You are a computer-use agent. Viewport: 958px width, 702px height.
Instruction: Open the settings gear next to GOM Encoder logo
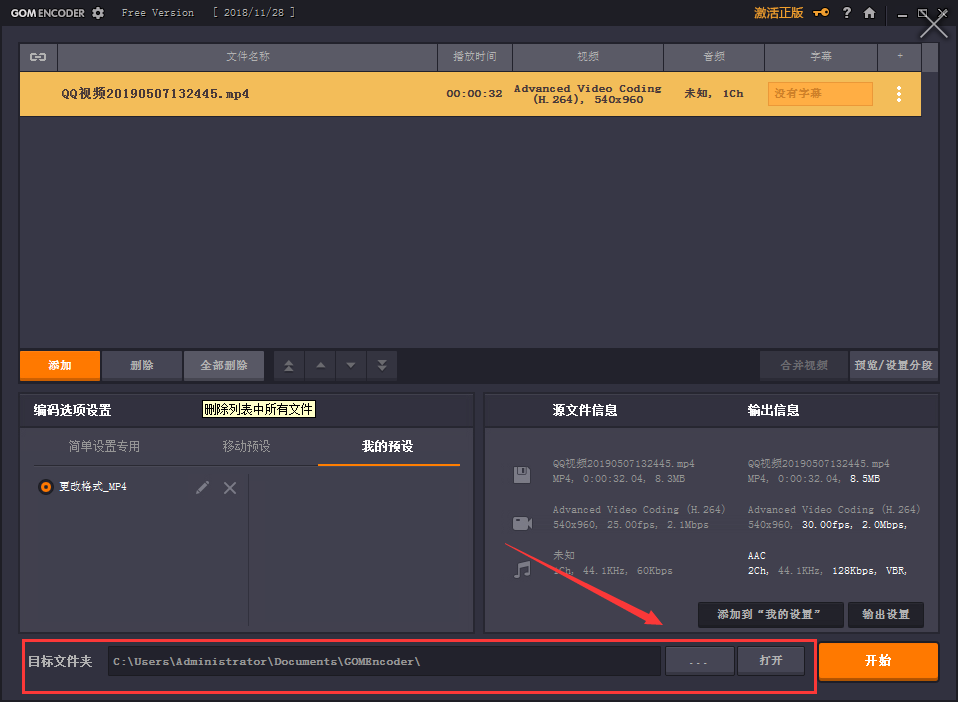tap(97, 13)
